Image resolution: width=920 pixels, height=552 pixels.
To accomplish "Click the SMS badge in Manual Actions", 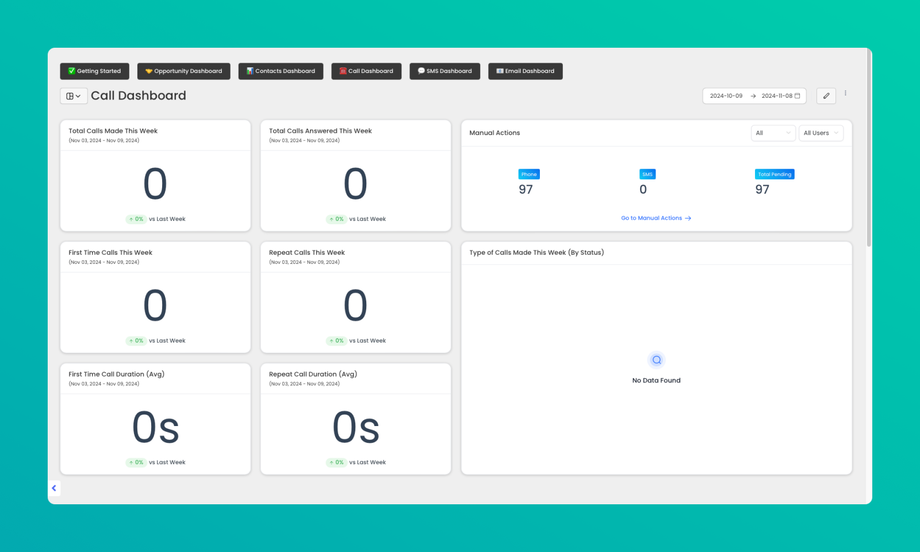I will 647,174.
